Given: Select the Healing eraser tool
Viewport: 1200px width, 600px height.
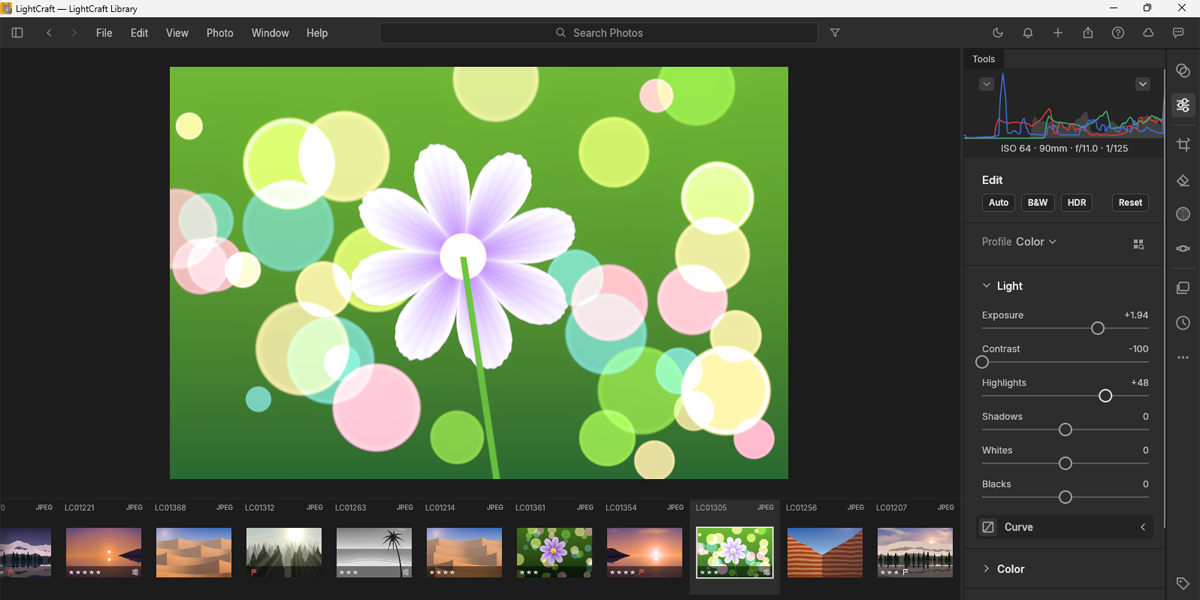Looking at the screenshot, I should [x=1183, y=180].
